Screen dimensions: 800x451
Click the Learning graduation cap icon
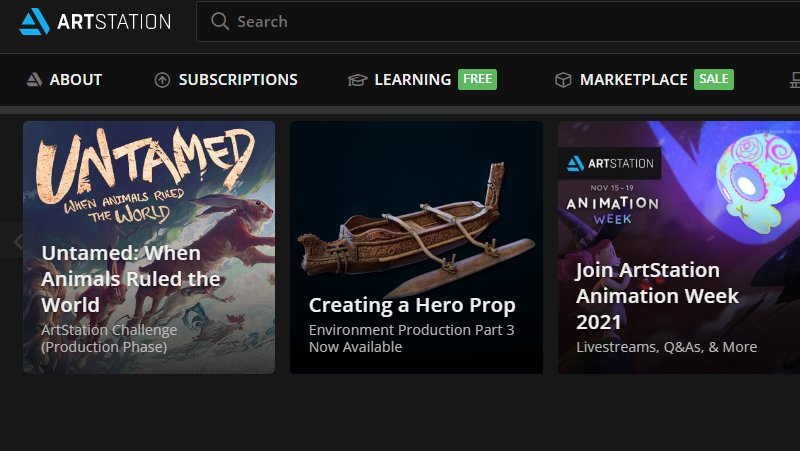[357, 80]
